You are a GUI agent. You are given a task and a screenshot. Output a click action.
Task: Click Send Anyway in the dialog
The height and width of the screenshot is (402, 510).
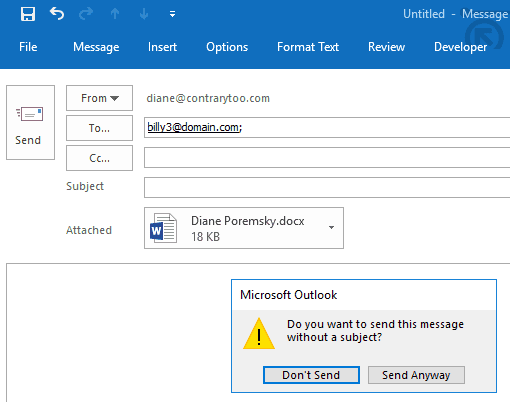coord(416,375)
